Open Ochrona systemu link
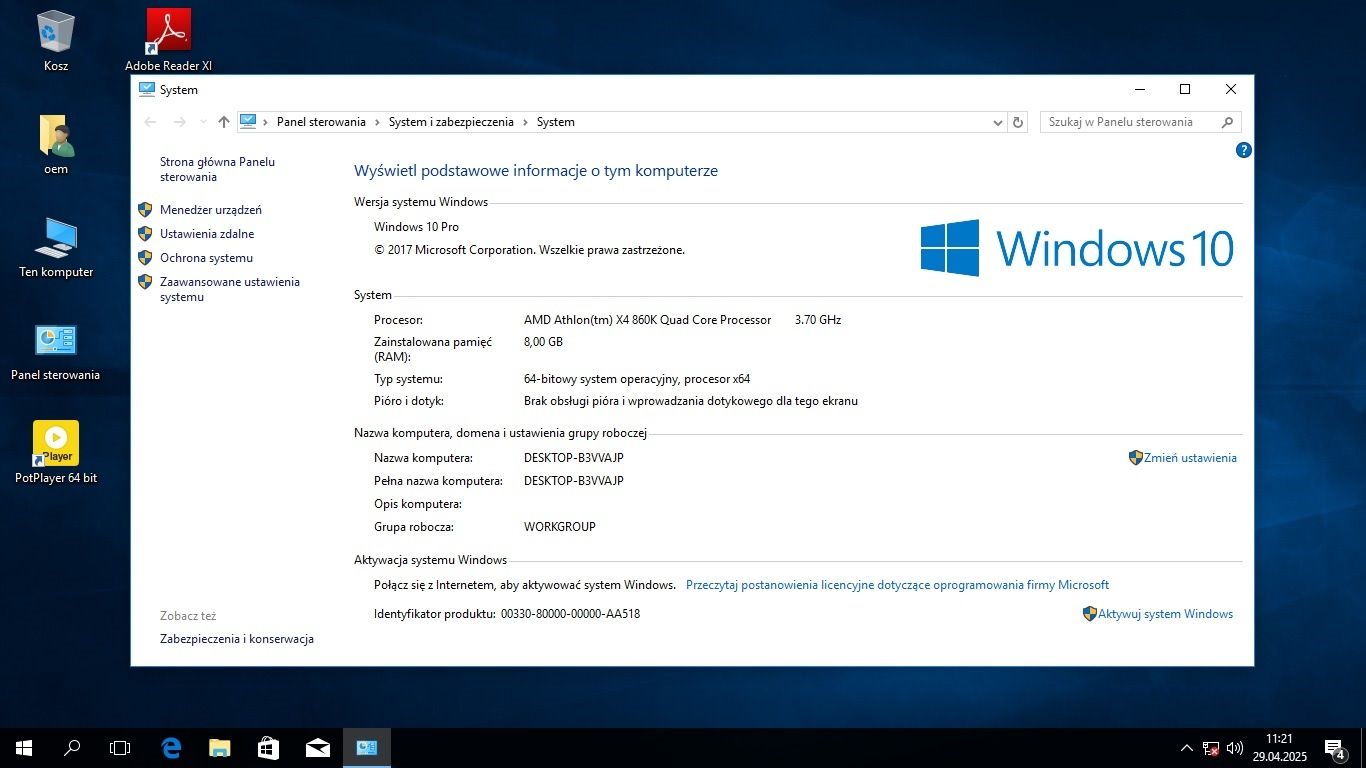This screenshot has height=768, width=1366. click(x=206, y=258)
